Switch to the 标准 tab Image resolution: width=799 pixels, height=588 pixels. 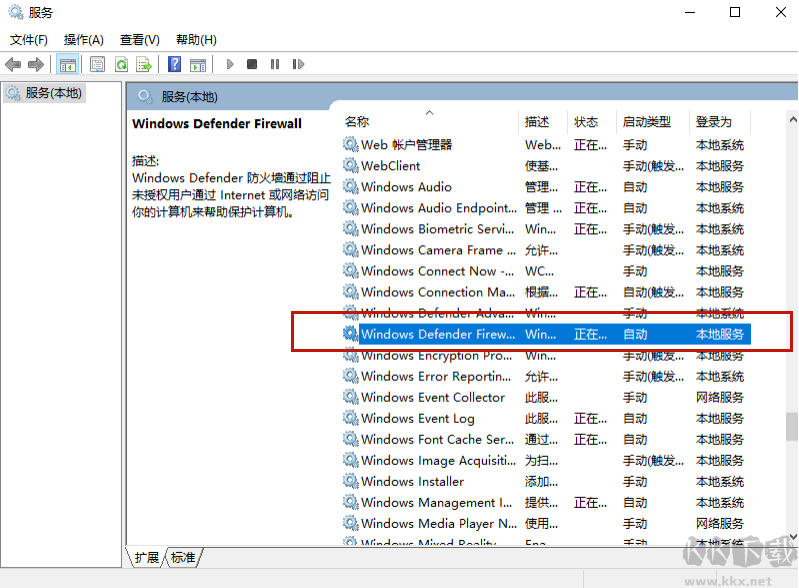click(183, 558)
